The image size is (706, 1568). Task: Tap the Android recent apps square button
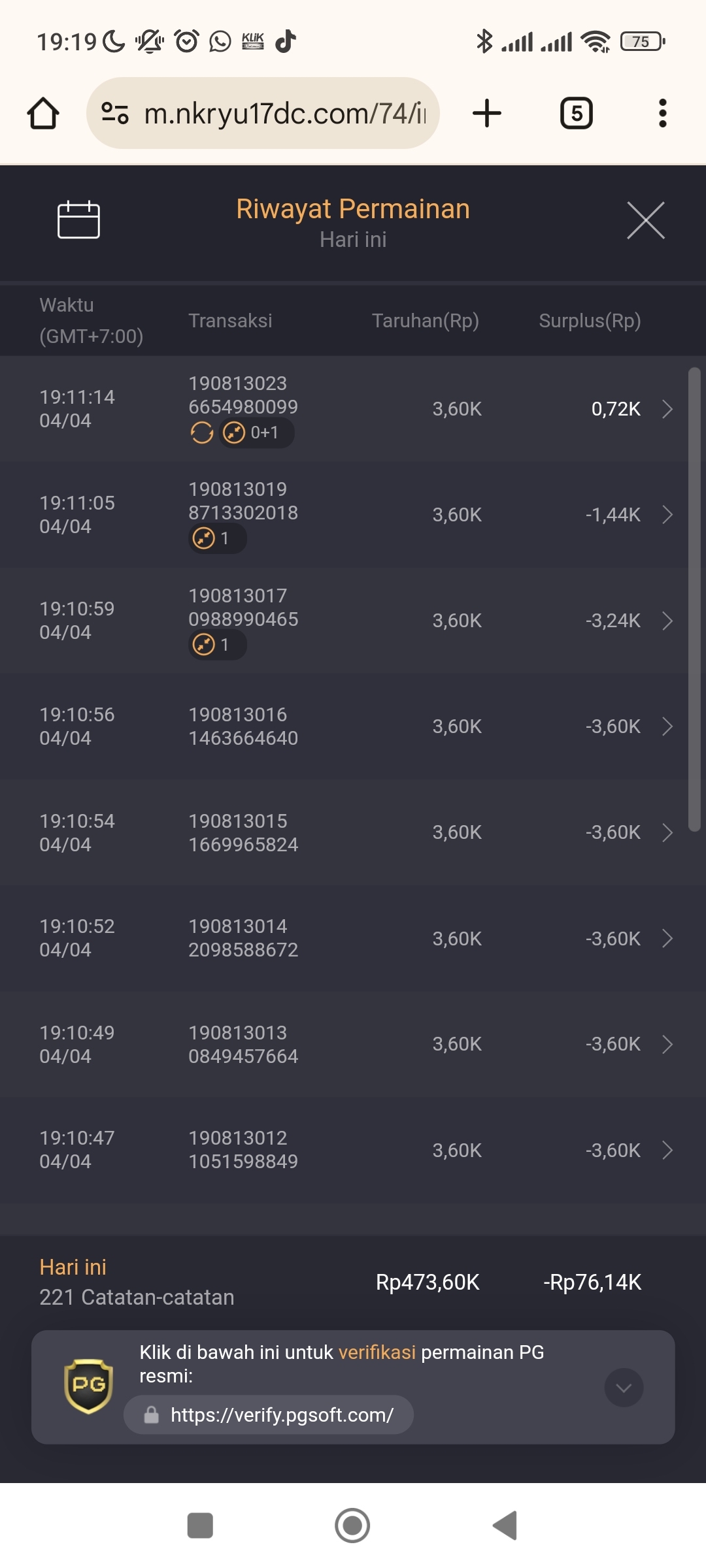(x=200, y=1526)
